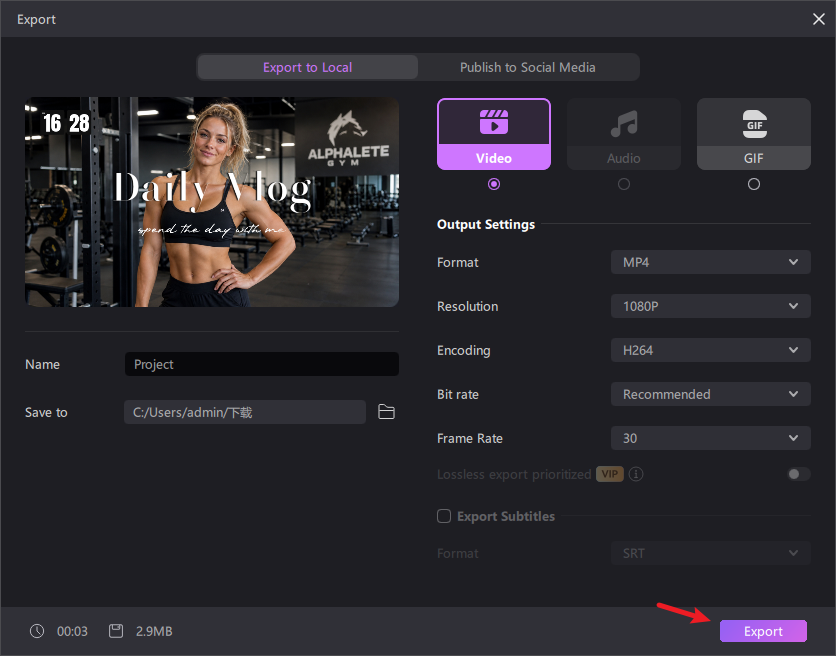Click the Bit rate label
This screenshot has height=656, width=836.
[457, 394]
